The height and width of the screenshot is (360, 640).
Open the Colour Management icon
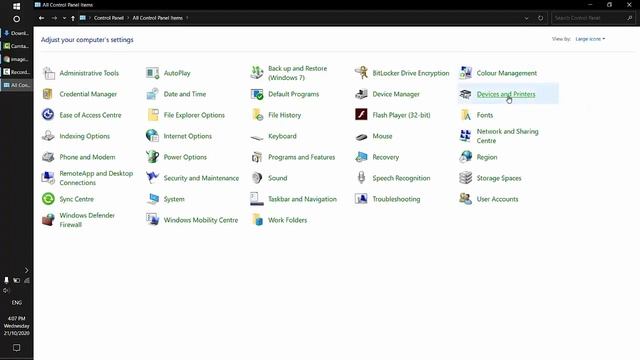coord(466,73)
